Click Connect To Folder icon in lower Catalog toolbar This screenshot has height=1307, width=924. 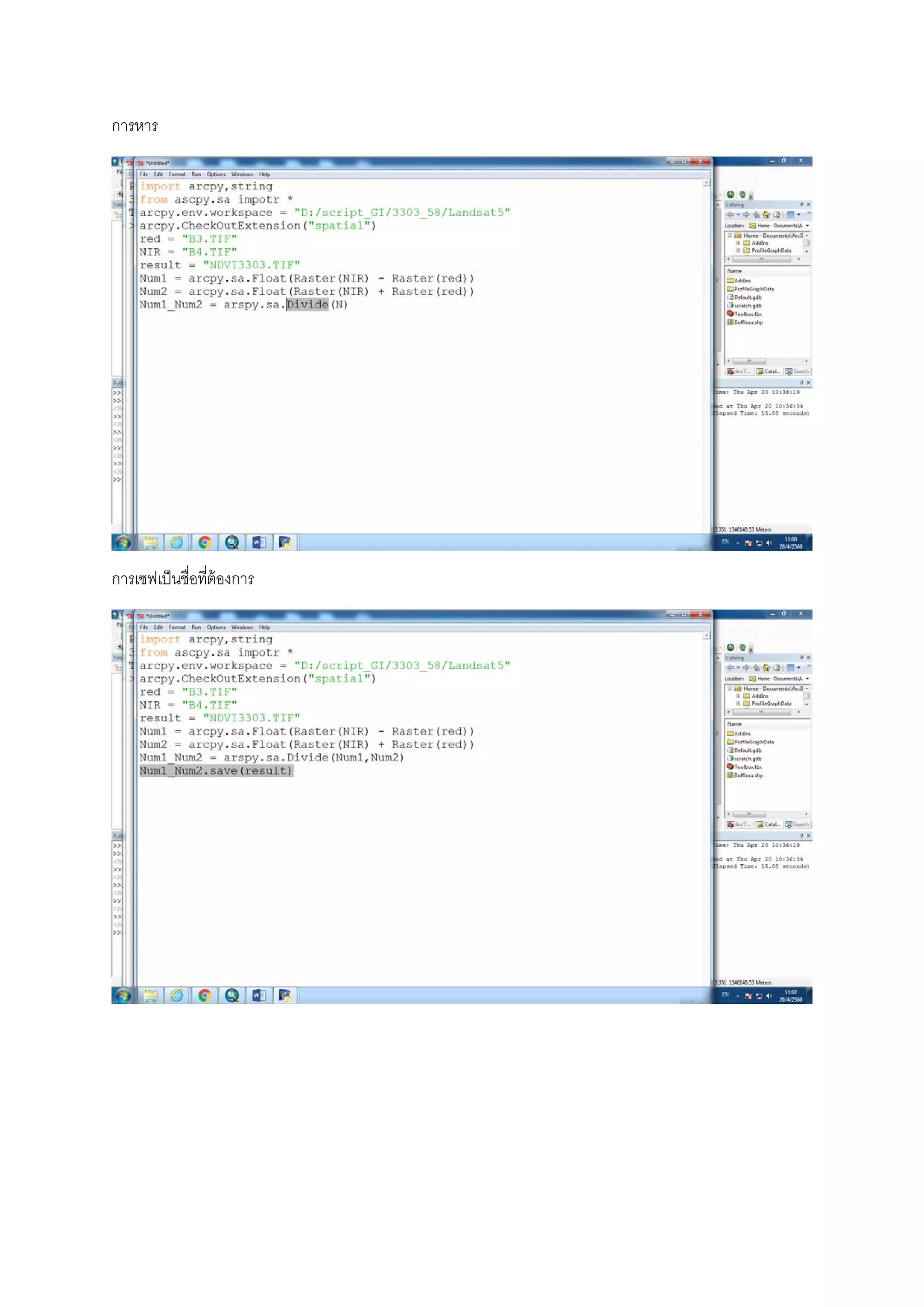point(776,668)
